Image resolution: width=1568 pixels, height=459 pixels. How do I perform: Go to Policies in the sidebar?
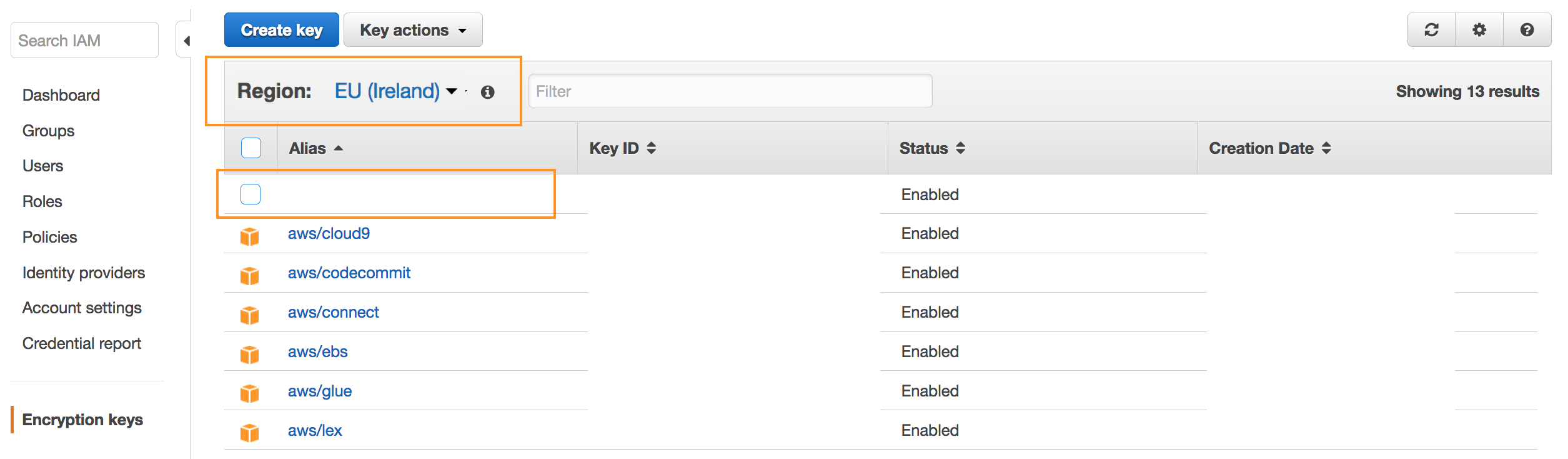(50, 237)
